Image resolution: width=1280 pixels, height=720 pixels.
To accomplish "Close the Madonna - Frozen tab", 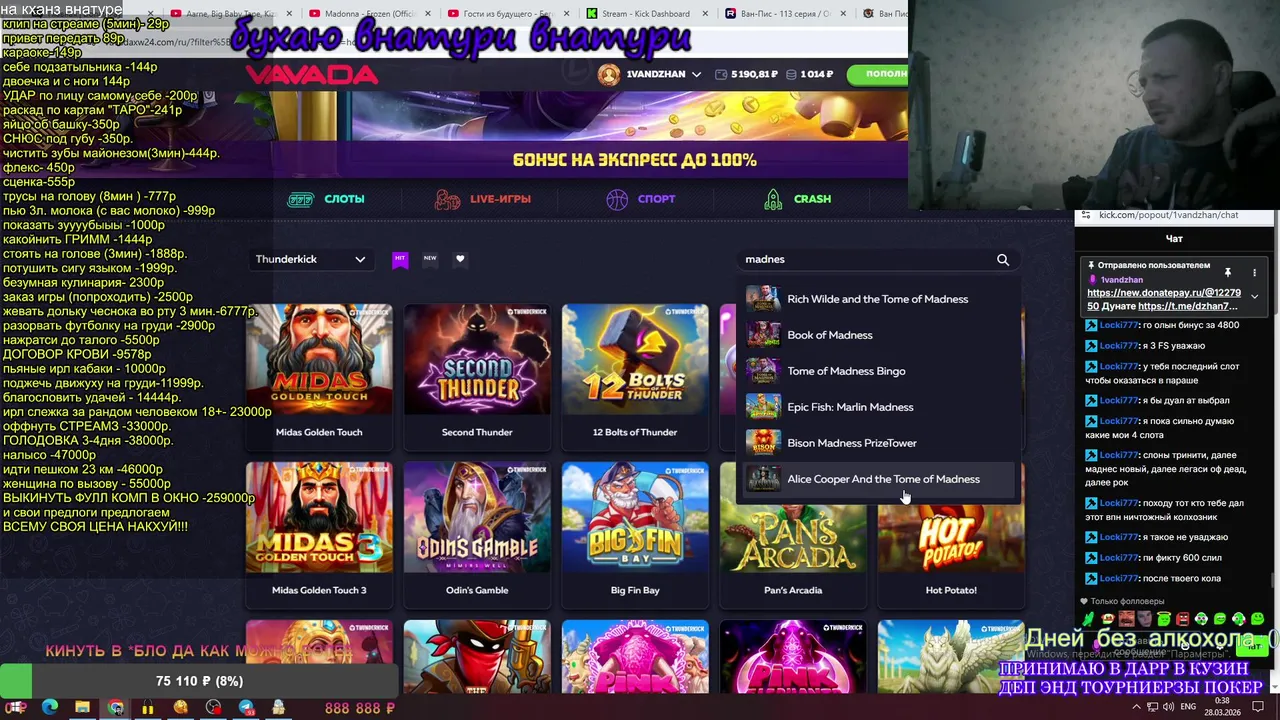I will [428, 14].
